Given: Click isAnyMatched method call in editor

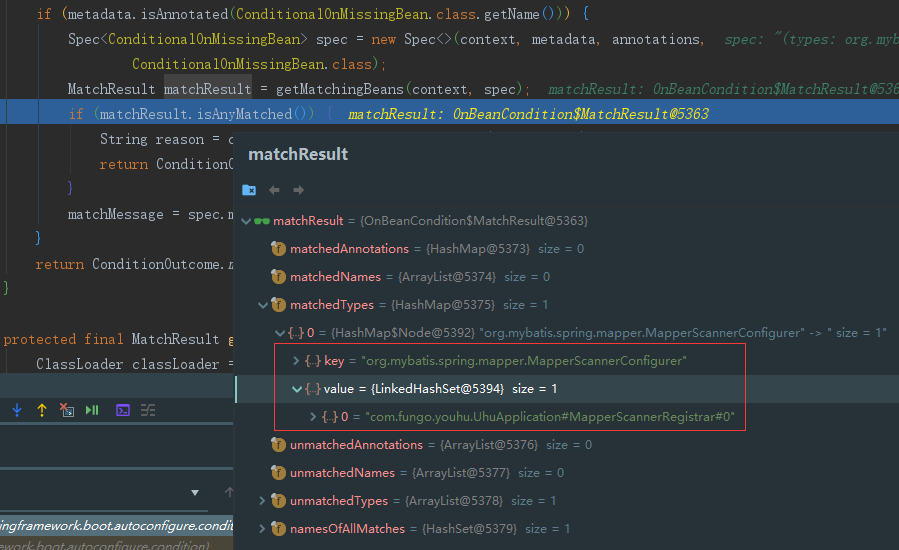Looking at the screenshot, I should [x=244, y=114].
